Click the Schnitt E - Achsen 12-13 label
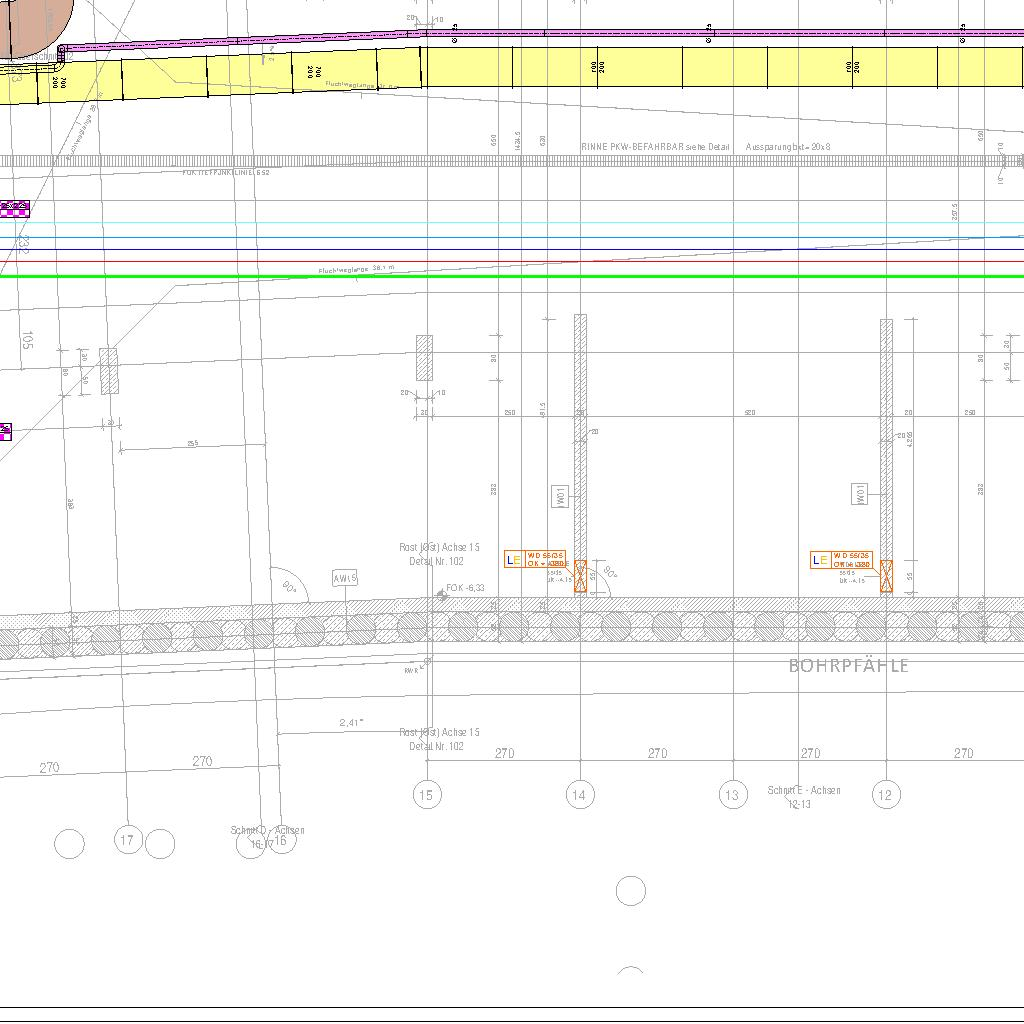 coord(804,796)
